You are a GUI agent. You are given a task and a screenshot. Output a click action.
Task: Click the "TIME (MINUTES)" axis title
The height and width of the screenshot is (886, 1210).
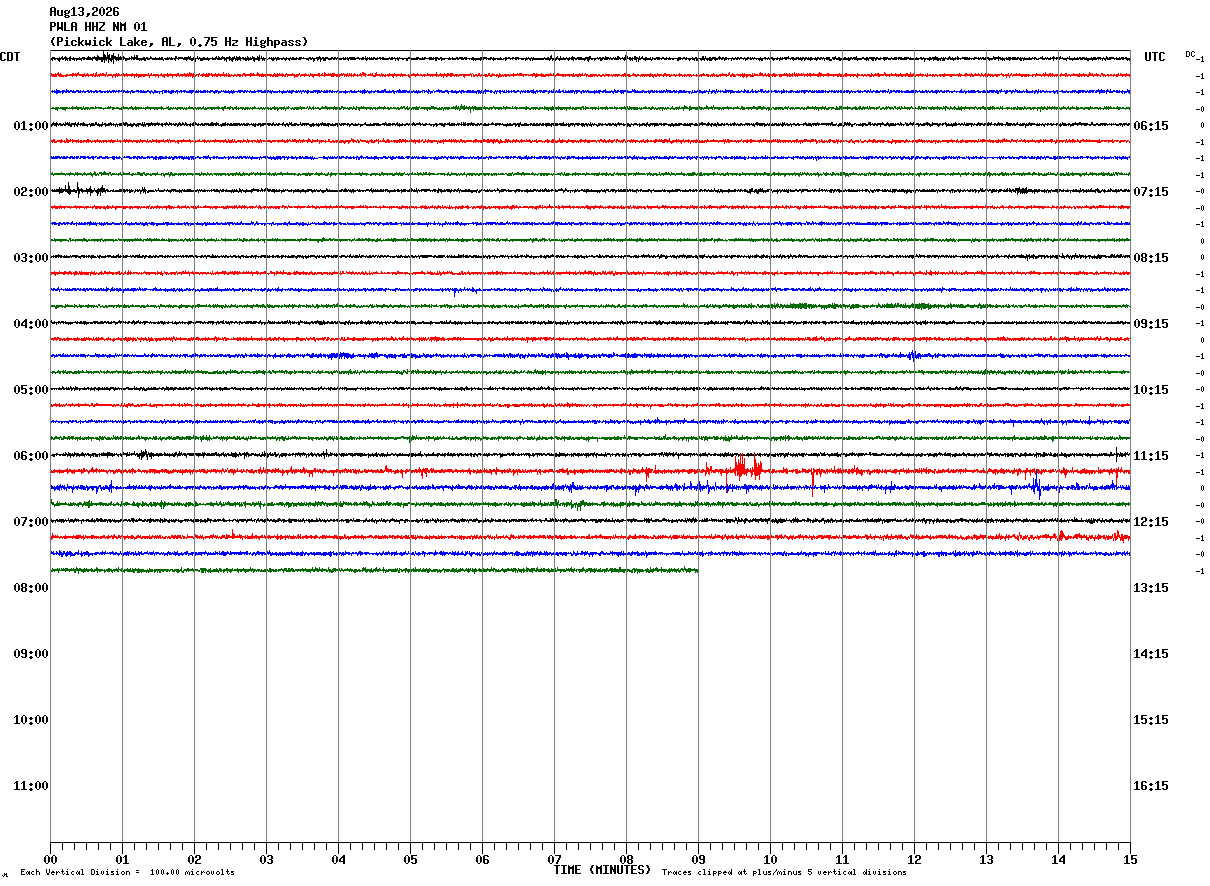[x=603, y=870]
